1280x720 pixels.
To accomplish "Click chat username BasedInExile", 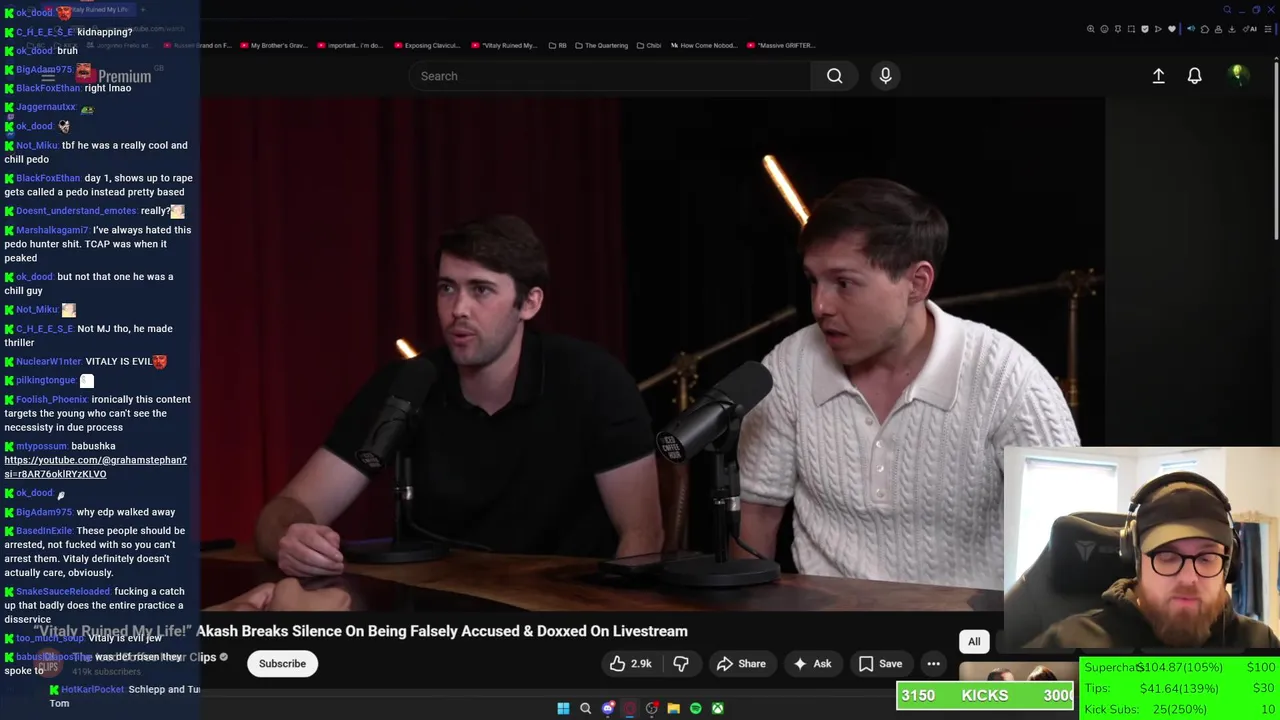I will [44, 531].
